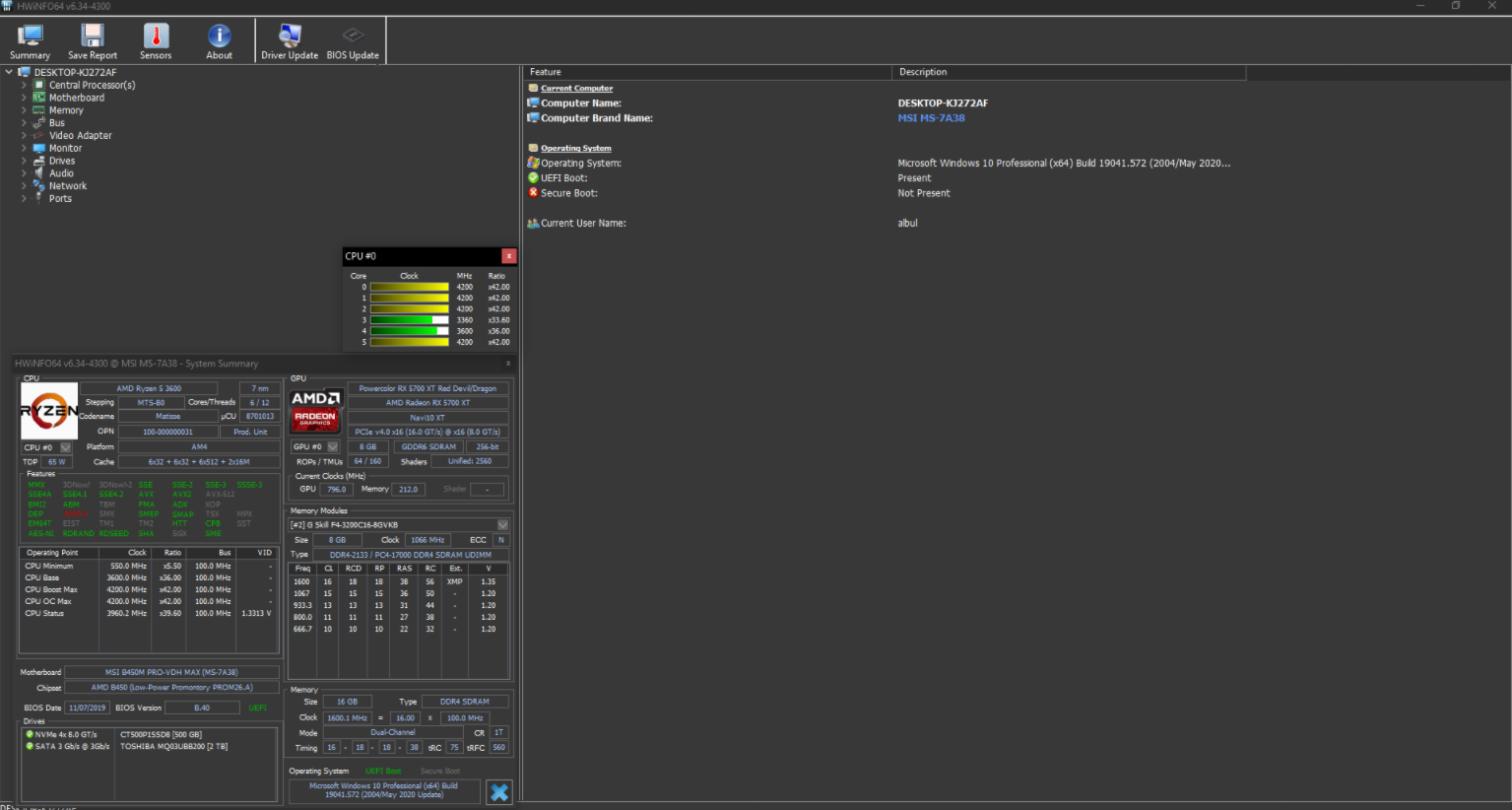Click the Dual-Channel mode field
This screenshot has width=1512, height=810.
tap(393, 732)
